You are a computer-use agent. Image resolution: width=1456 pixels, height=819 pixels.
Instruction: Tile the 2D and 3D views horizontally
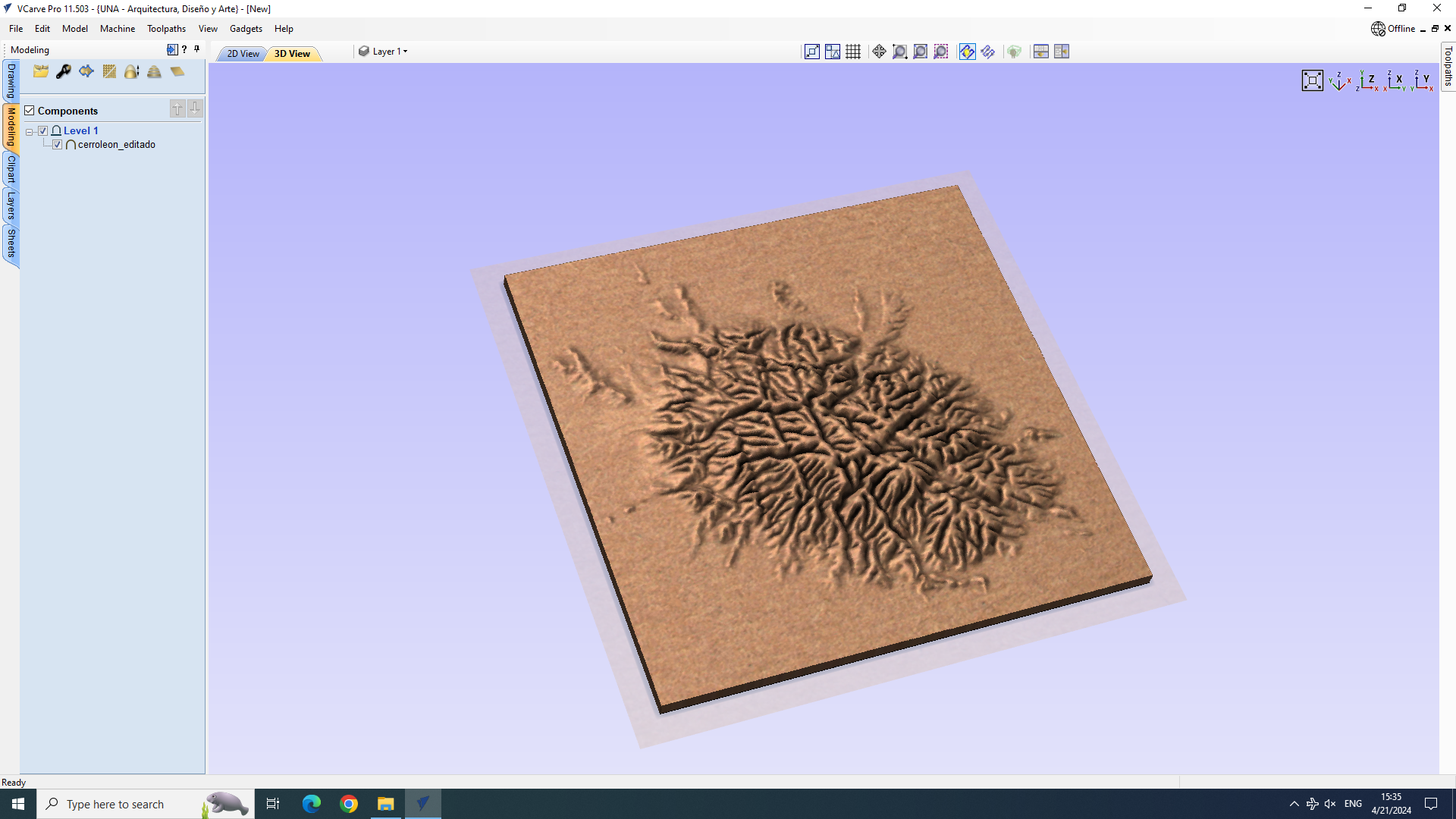(x=1040, y=52)
